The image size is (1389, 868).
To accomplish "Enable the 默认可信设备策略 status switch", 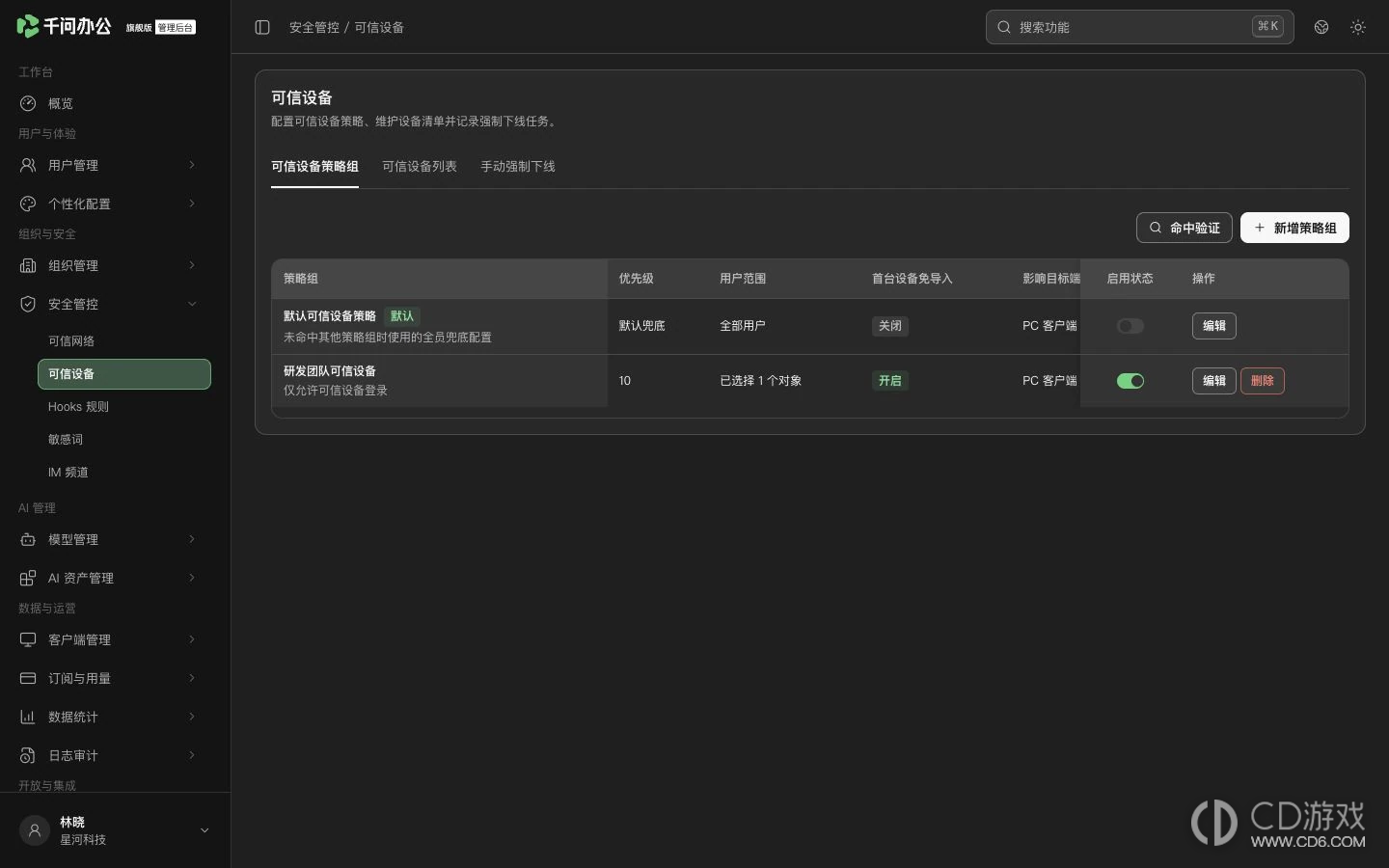I will click(1130, 326).
